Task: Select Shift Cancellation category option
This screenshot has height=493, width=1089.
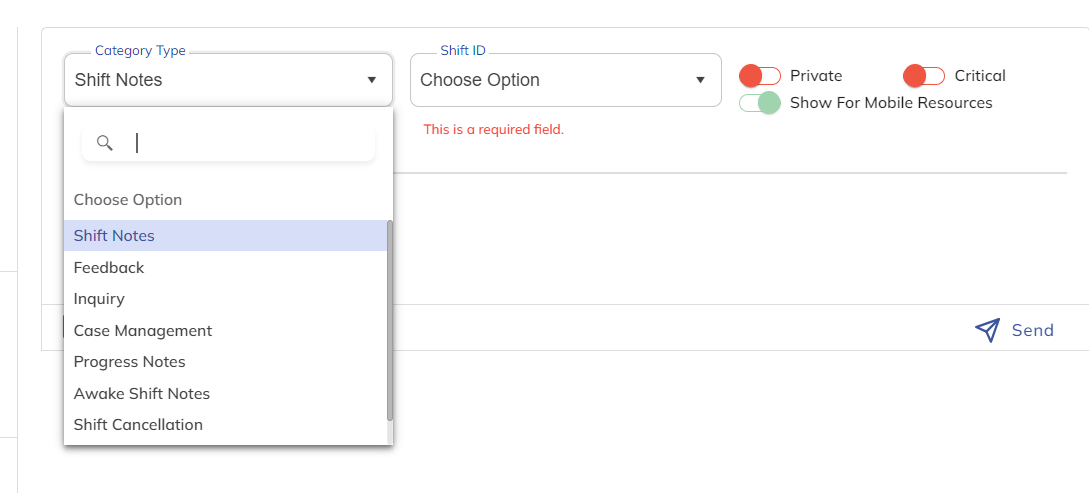Action: [138, 425]
